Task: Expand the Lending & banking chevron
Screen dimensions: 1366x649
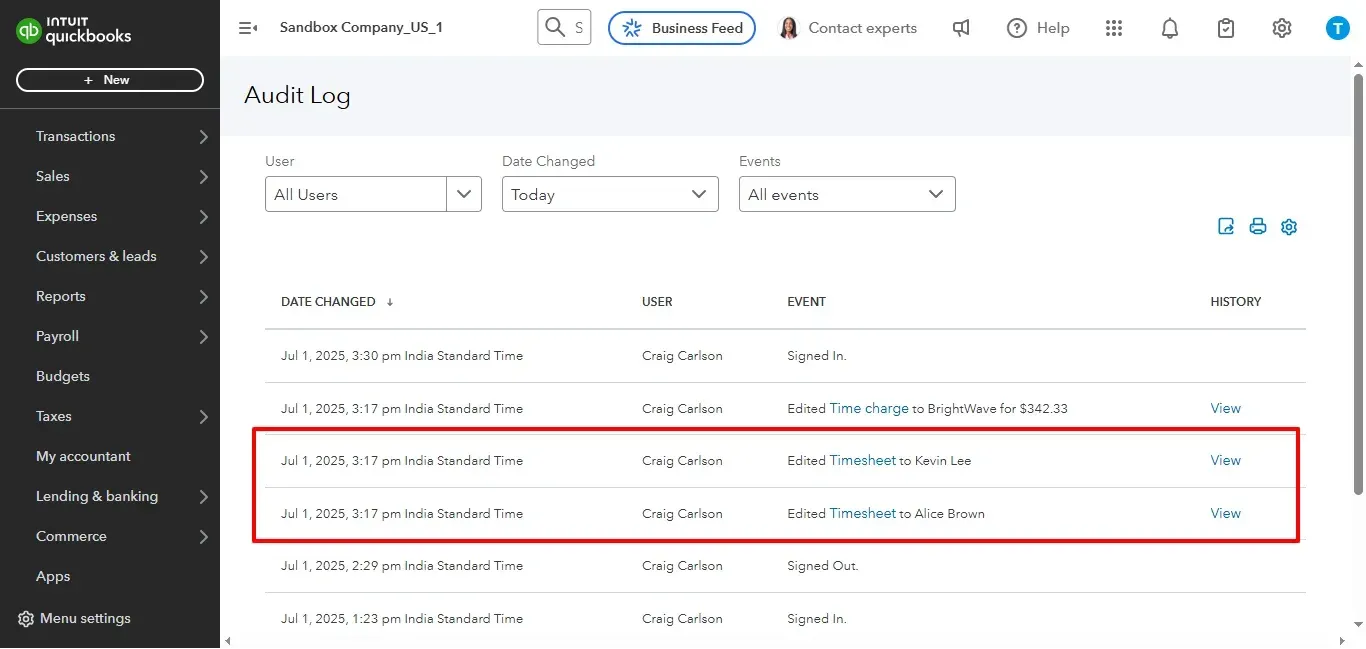Action: [203, 497]
